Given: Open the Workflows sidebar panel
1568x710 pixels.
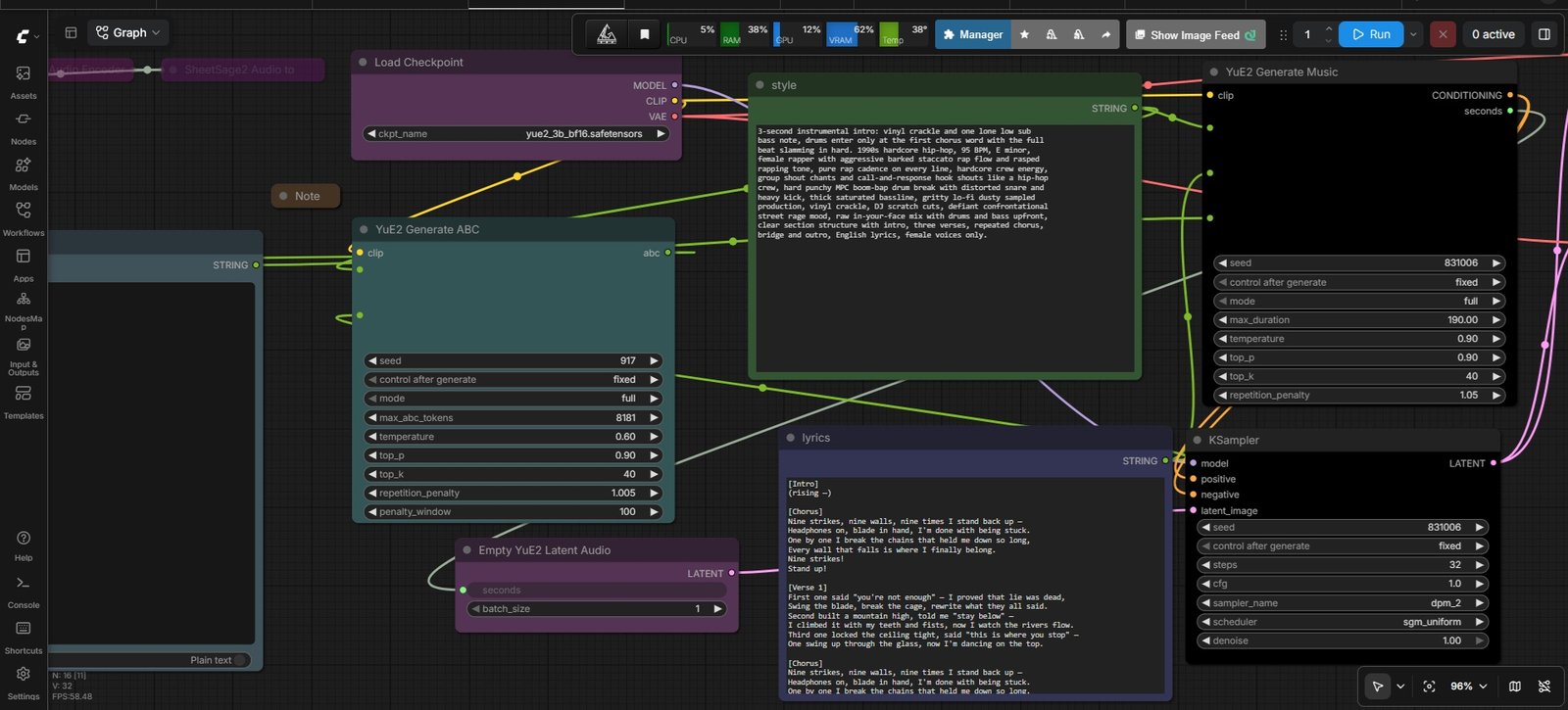Looking at the screenshot, I should coord(24,219).
